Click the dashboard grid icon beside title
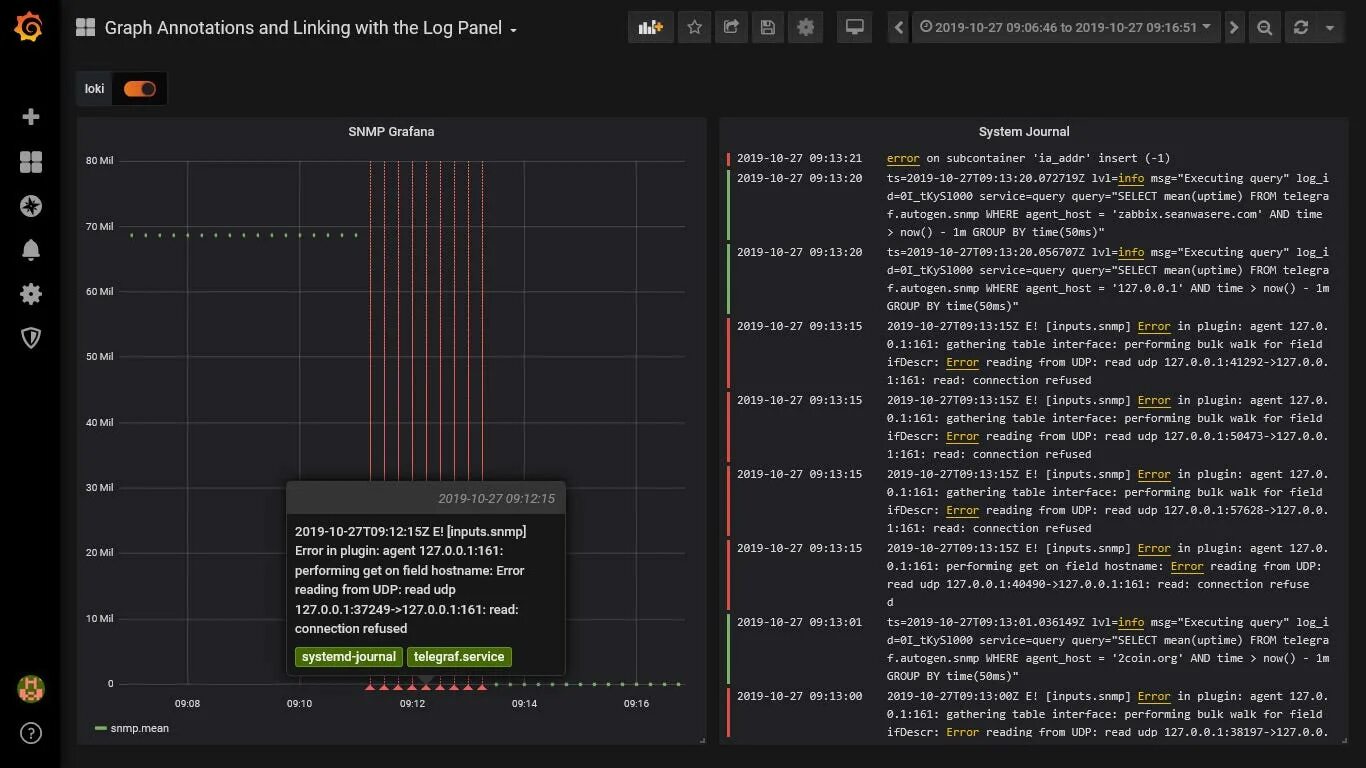Viewport: 1366px width, 768px height. click(85, 28)
